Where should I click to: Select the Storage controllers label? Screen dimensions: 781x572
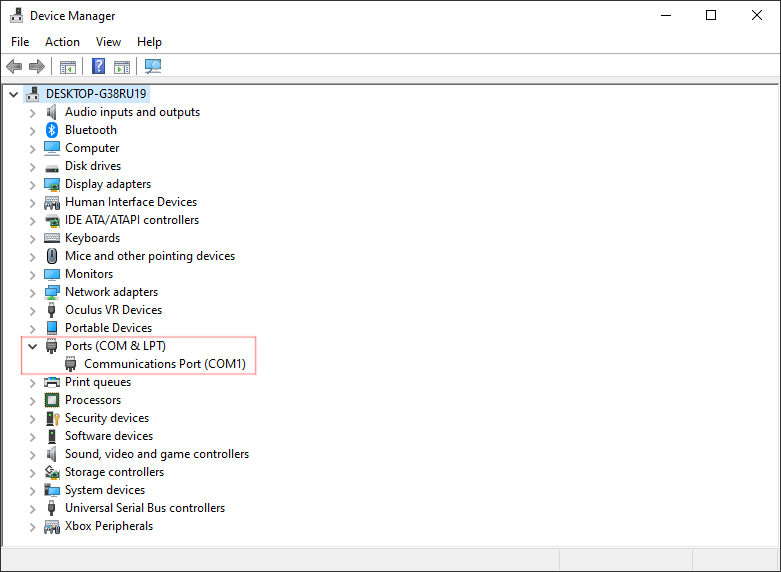pyautogui.click(x=115, y=472)
